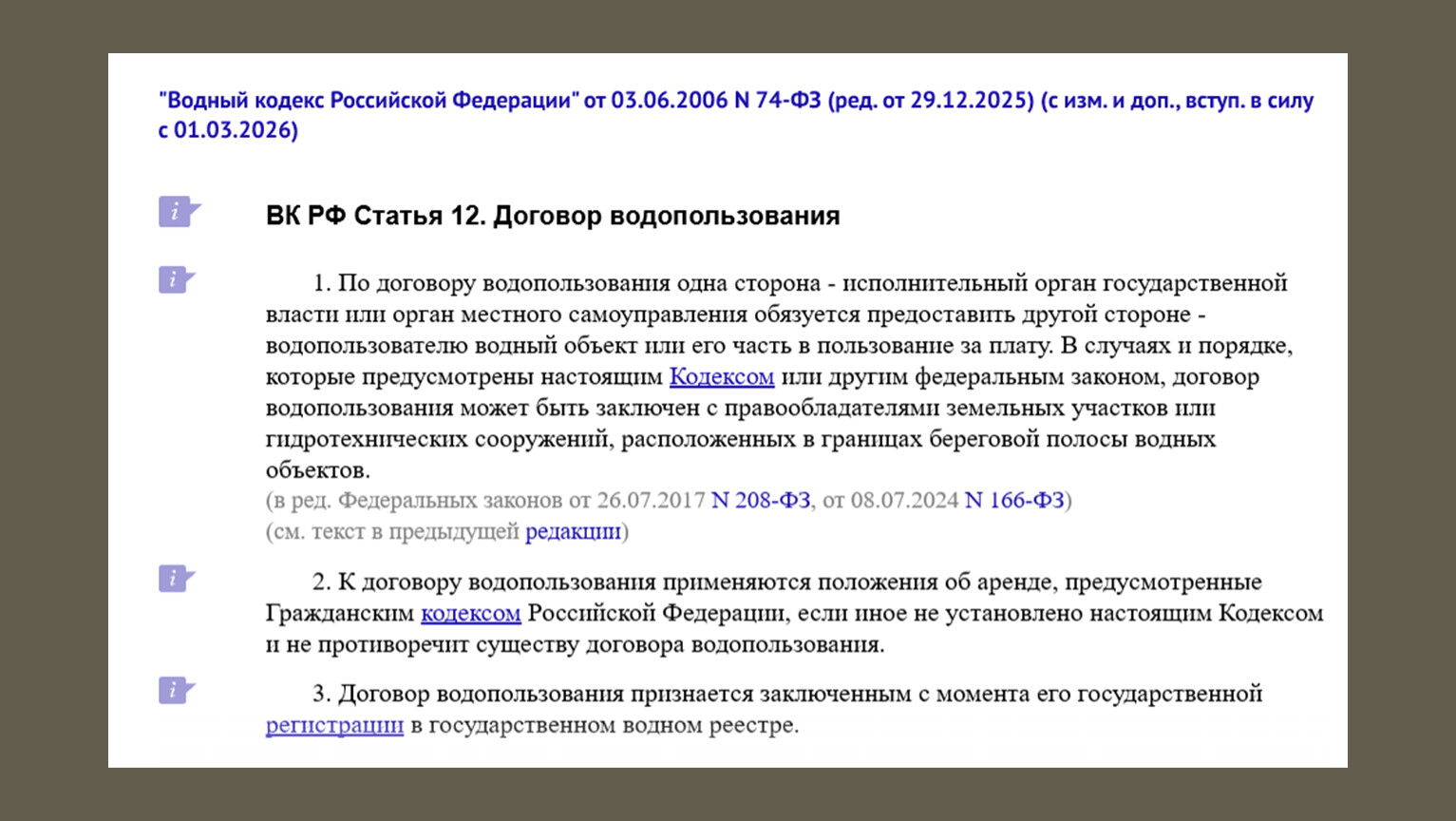Click the info icon beside paragraph 2

pyautogui.click(x=175, y=579)
